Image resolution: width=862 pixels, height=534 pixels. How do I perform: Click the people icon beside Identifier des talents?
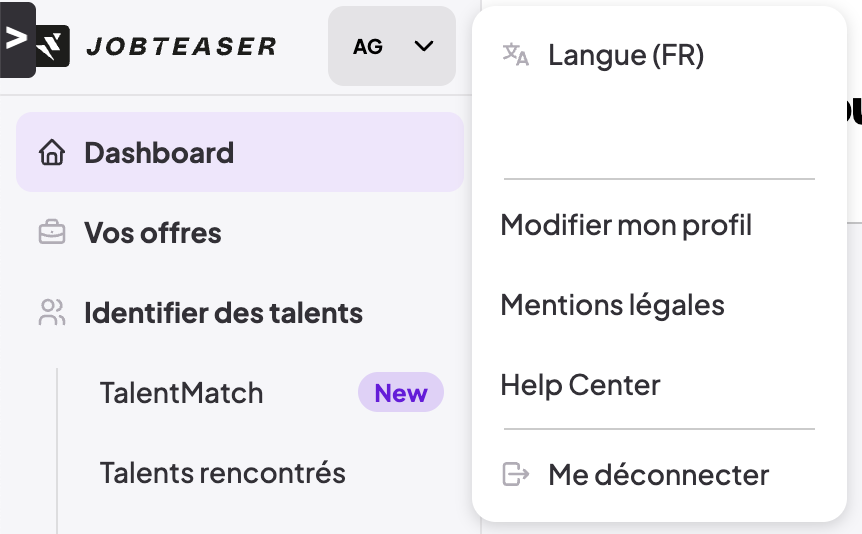tap(51, 313)
